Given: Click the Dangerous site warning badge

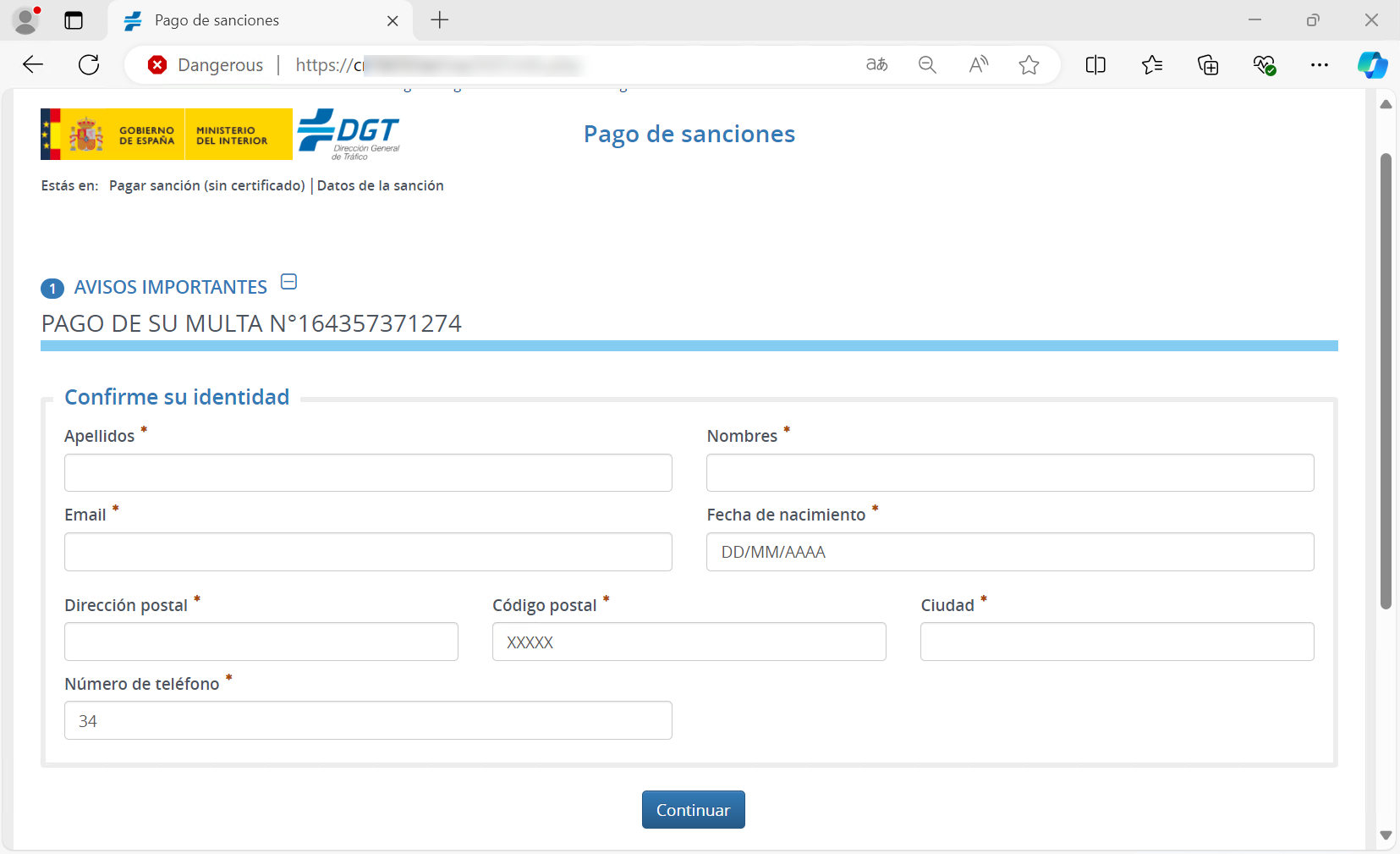Looking at the screenshot, I should click(206, 65).
